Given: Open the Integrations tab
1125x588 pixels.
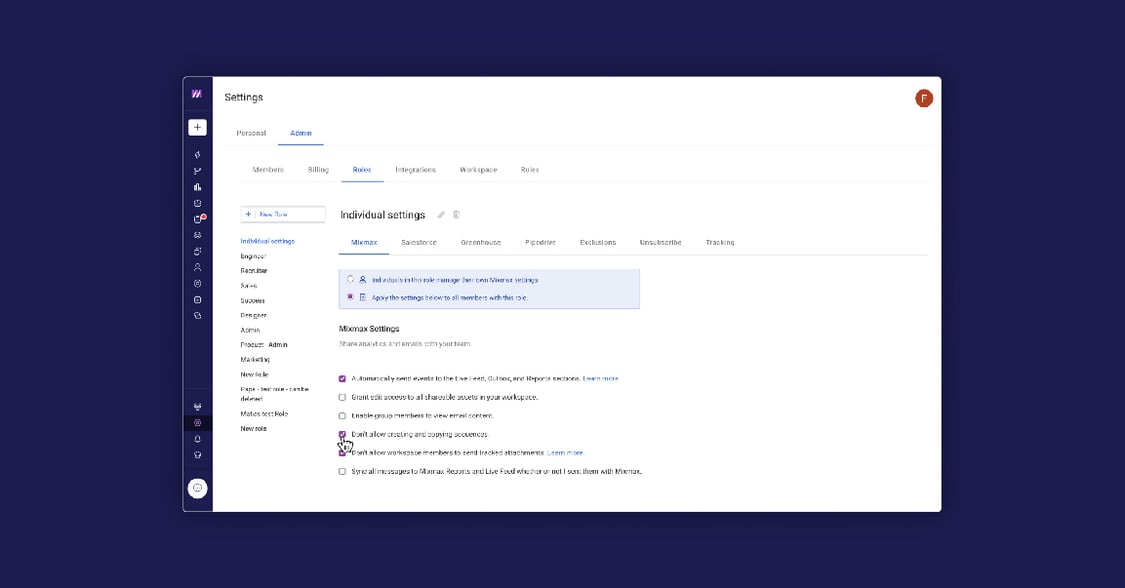Looking at the screenshot, I should coord(415,170).
